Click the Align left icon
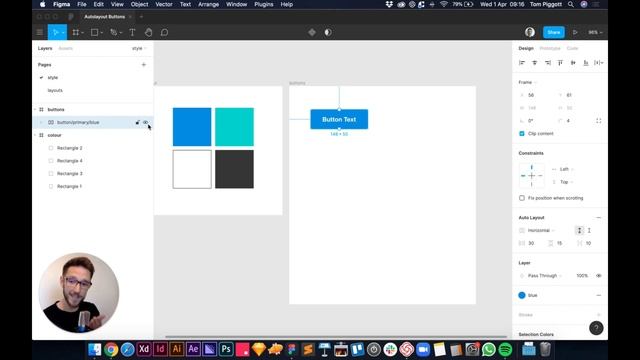The height and width of the screenshot is (360, 640). click(x=522, y=63)
